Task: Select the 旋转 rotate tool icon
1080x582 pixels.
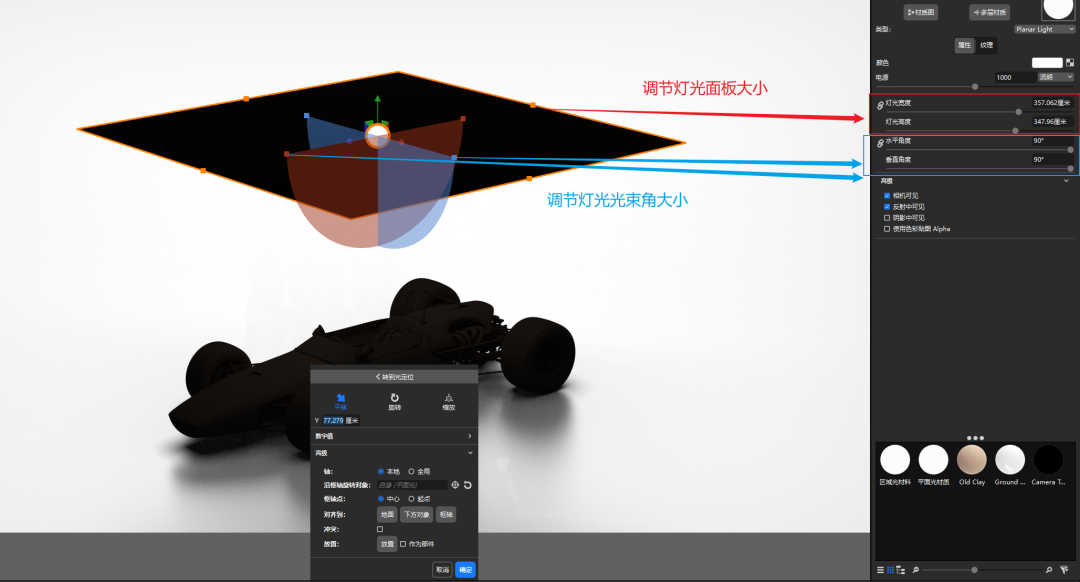Action: point(395,397)
